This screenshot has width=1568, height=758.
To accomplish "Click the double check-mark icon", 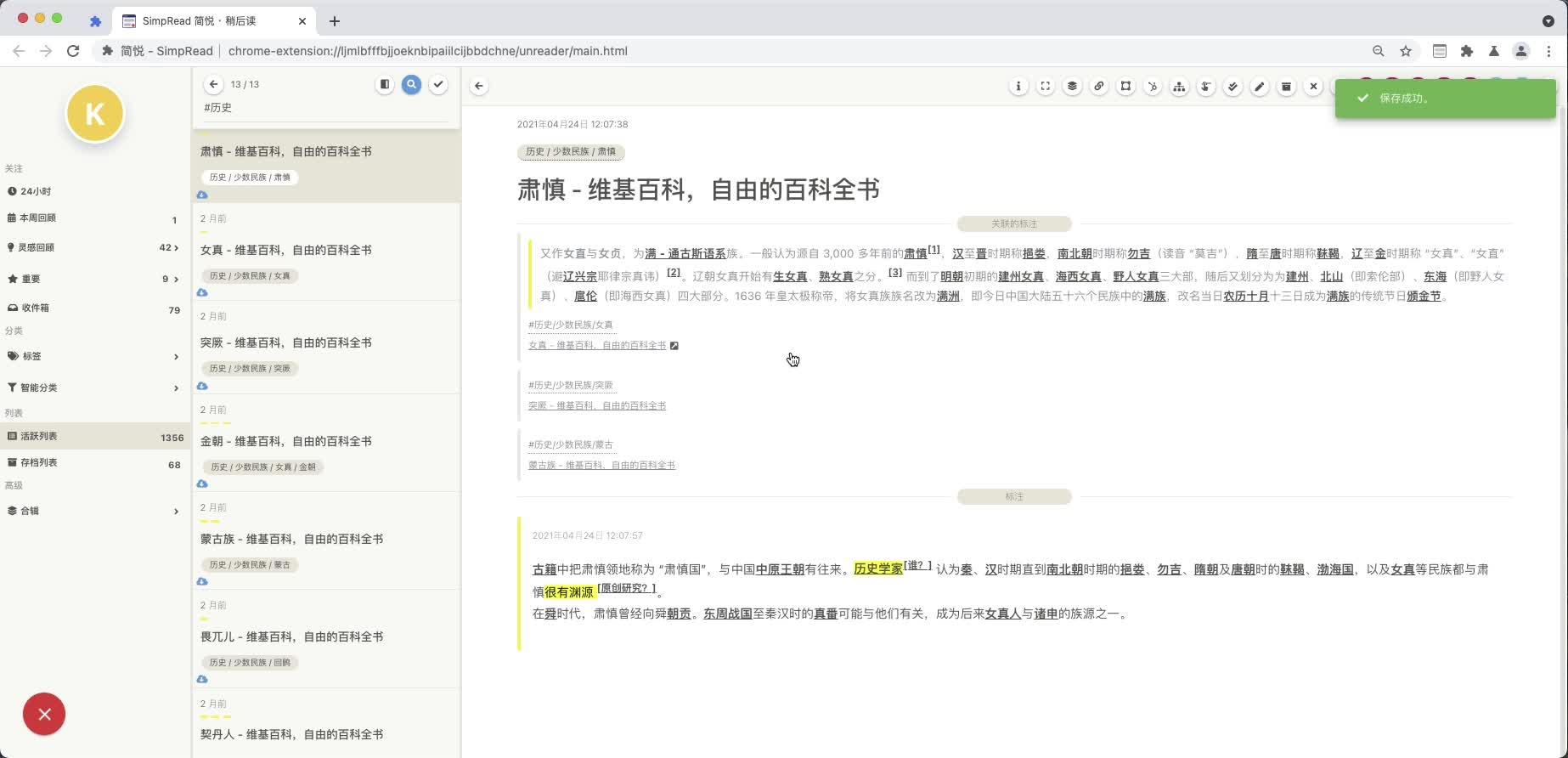I will pos(1232,86).
